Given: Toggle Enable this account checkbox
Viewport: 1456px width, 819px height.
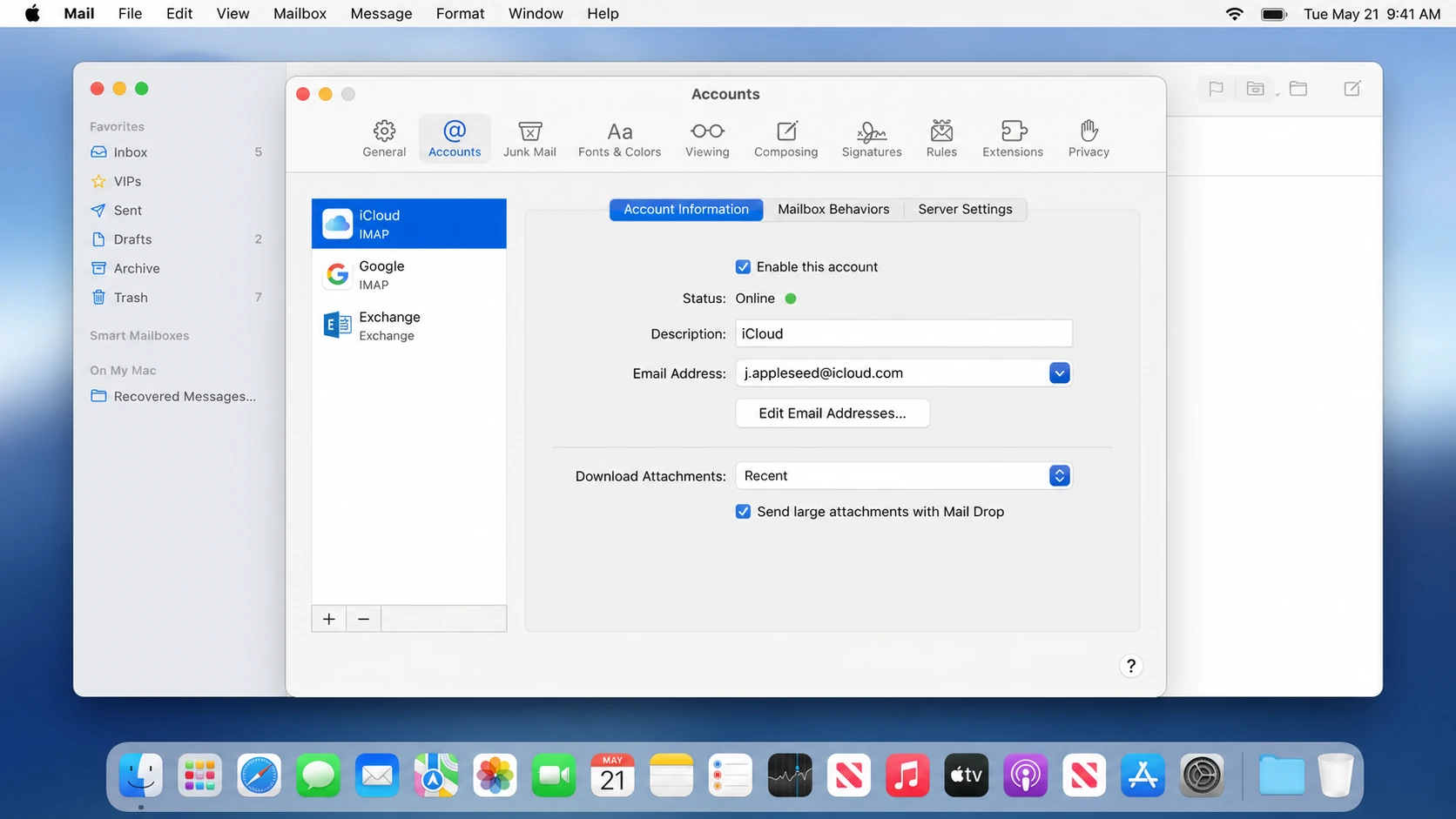Looking at the screenshot, I should 743,267.
